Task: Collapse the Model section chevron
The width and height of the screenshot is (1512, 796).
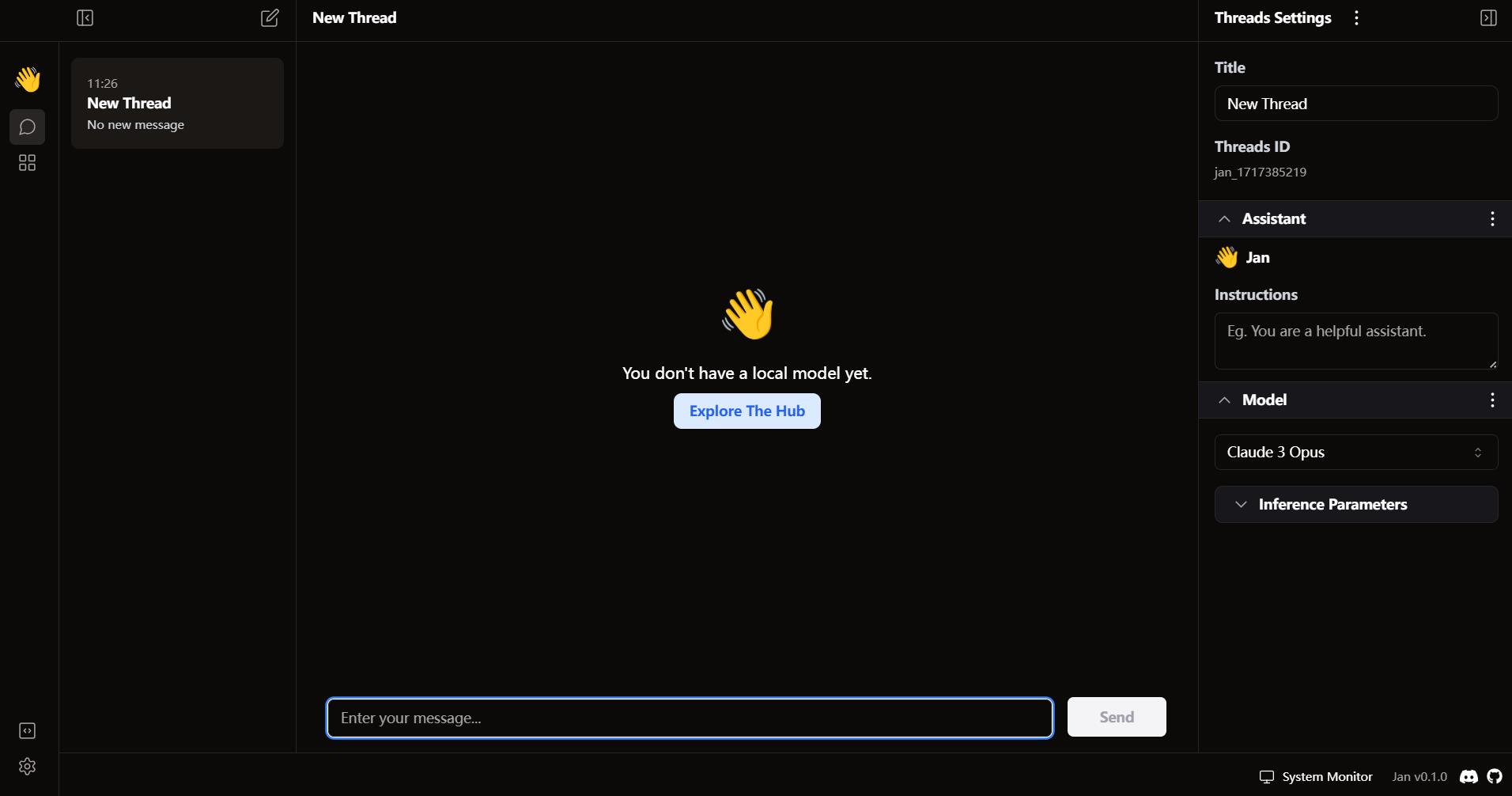Action: (x=1224, y=400)
